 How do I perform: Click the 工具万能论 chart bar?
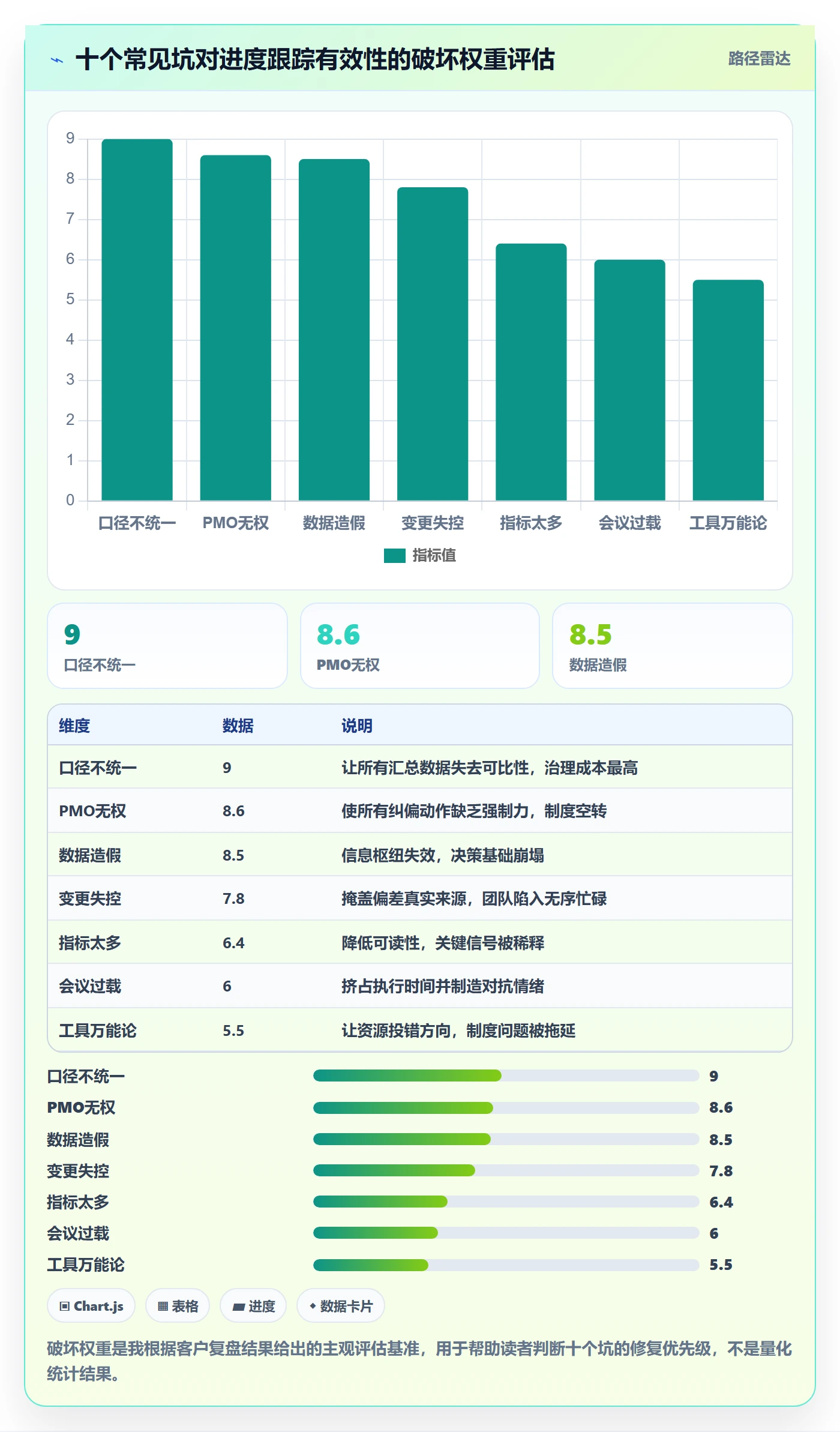pyautogui.click(x=728, y=390)
